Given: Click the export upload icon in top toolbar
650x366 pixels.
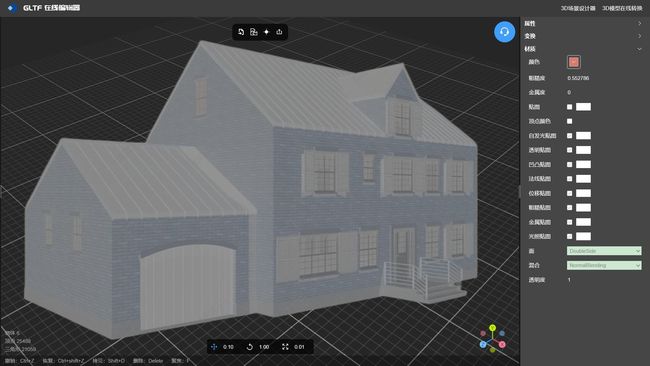Looking at the screenshot, I should (279, 32).
